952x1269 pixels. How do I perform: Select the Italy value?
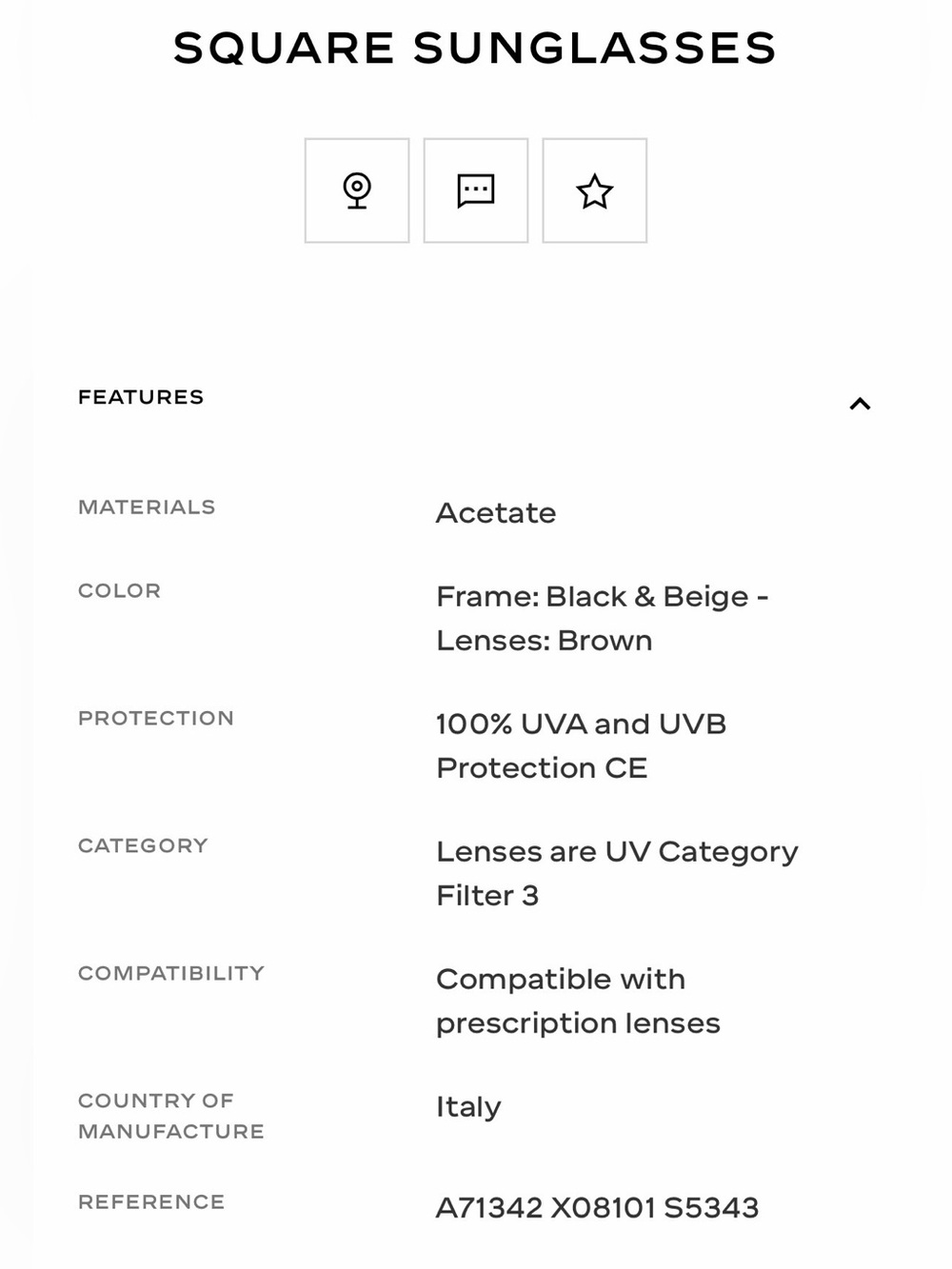click(468, 1107)
